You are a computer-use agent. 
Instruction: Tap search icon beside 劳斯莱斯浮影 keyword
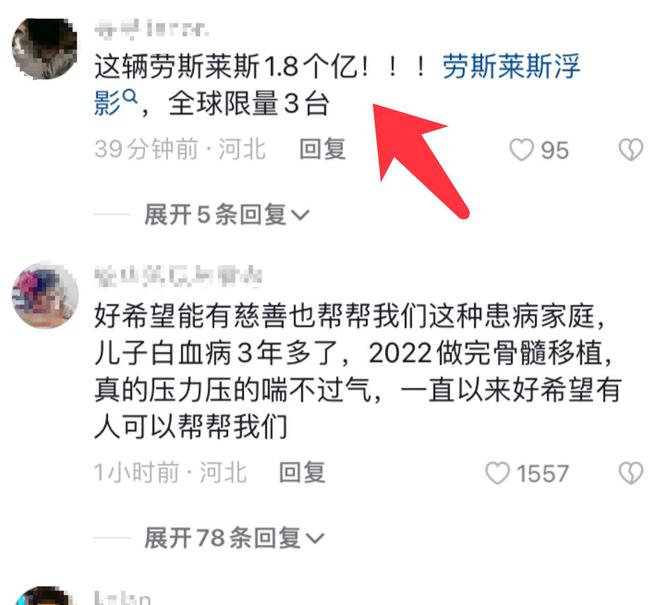130,97
